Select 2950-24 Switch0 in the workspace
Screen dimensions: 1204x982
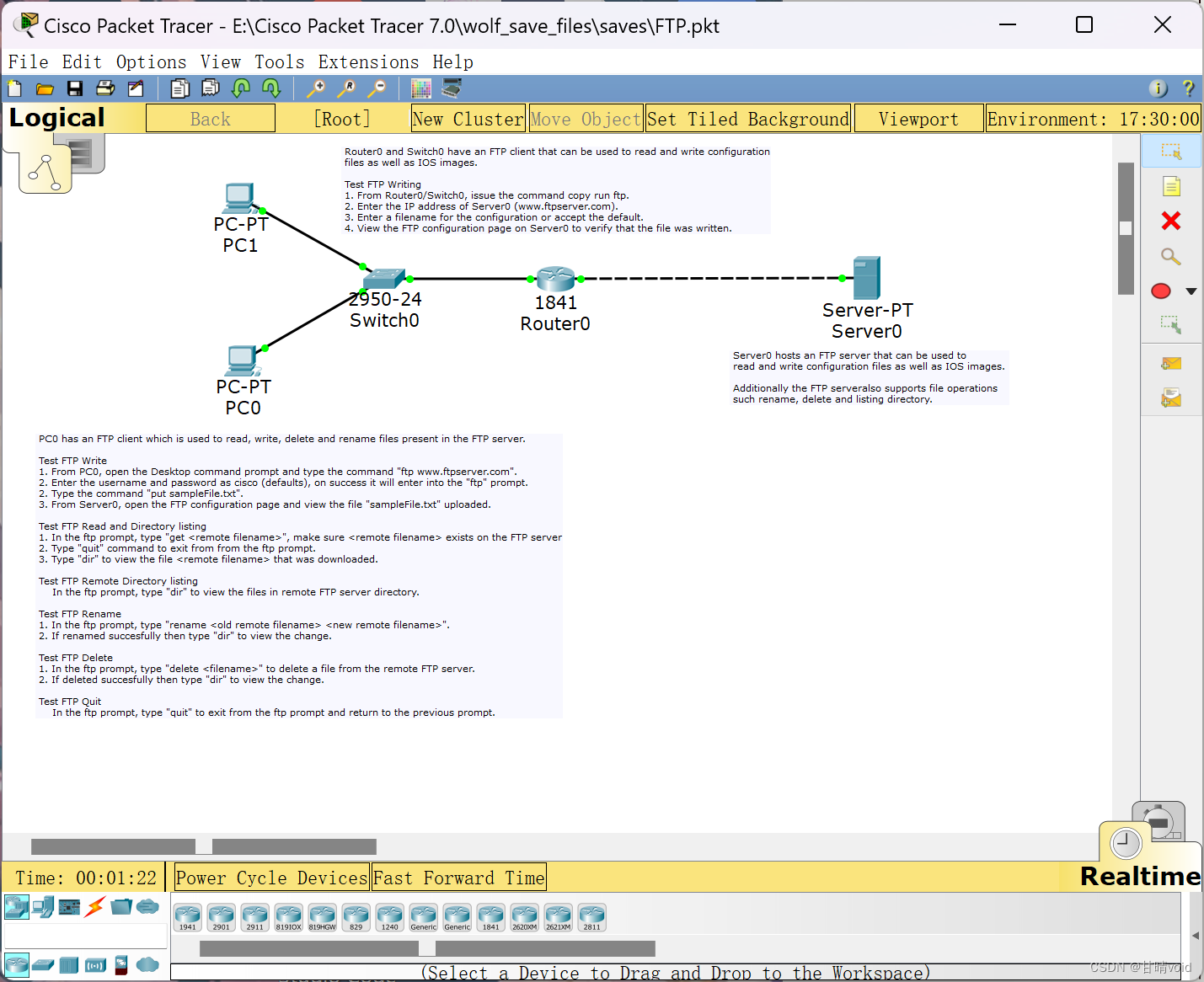[384, 279]
